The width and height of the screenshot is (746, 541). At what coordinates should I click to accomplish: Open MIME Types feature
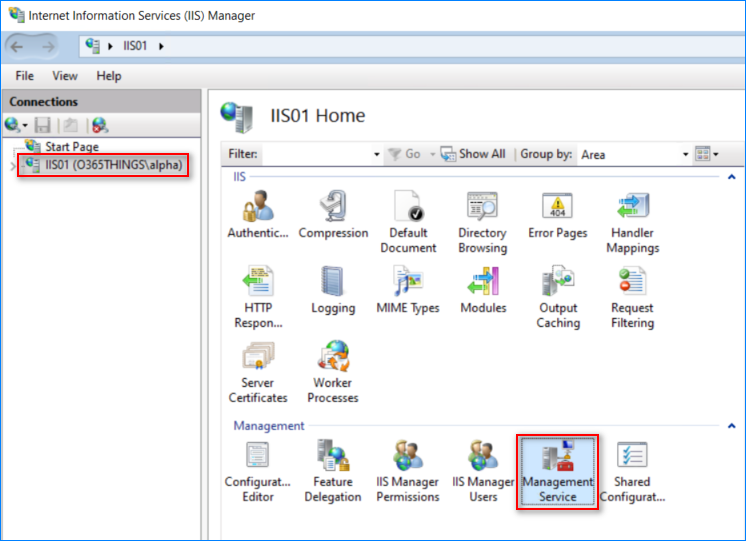(x=408, y=289)
